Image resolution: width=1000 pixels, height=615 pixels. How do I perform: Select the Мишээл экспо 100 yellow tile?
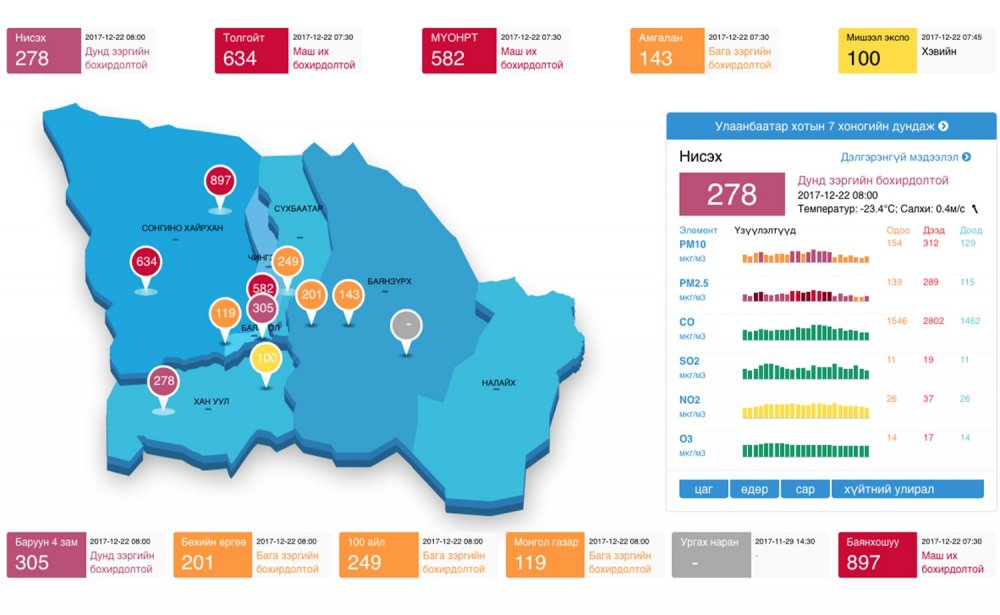877,51
